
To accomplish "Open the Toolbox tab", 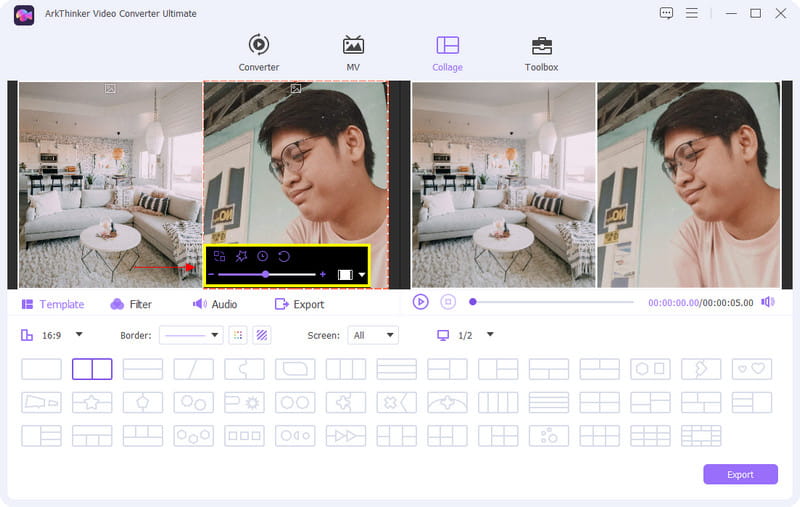I will pyautogui.click(x=541, y=53).
